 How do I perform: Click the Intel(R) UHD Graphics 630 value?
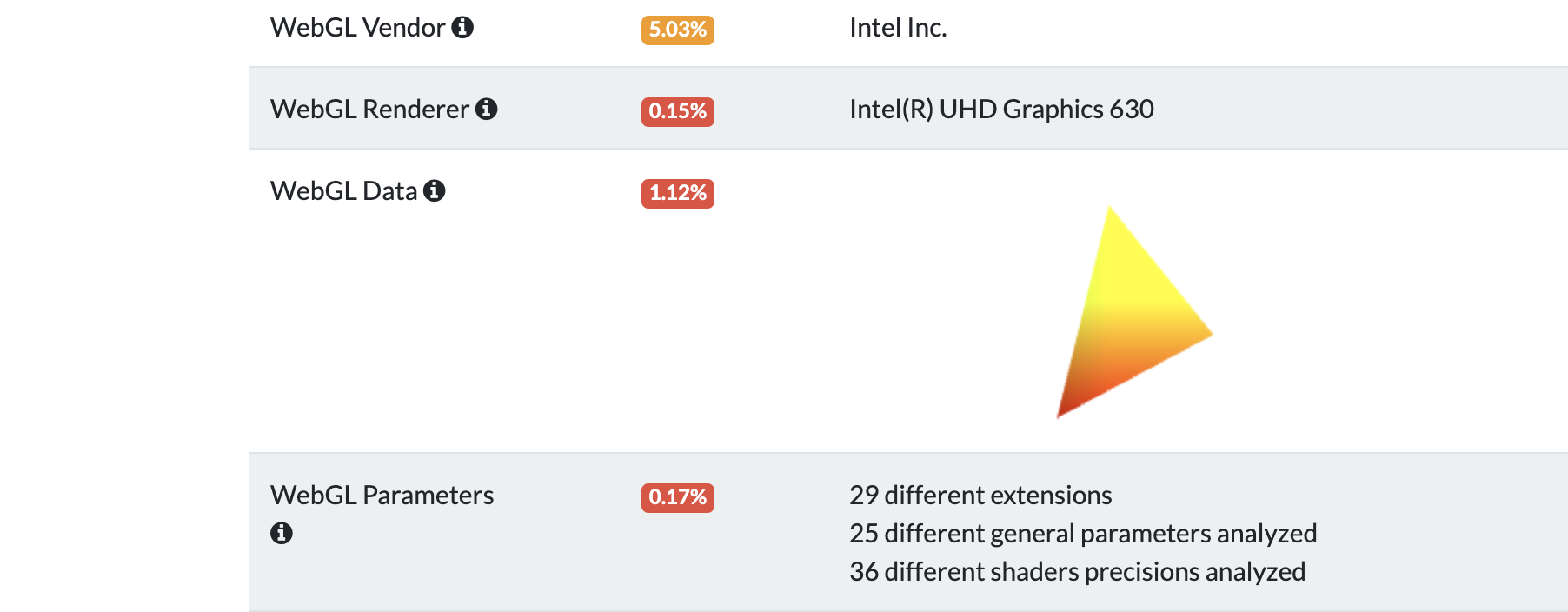click(1001, 110)
